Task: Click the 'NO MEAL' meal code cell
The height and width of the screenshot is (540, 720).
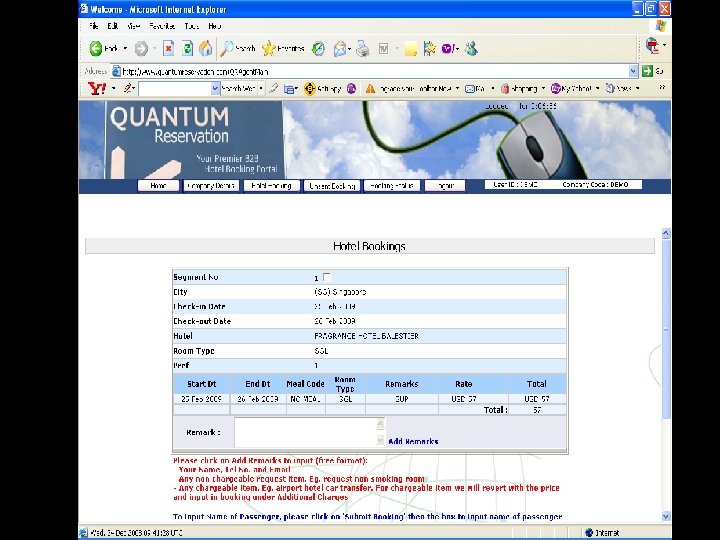Action: (305, 399)
